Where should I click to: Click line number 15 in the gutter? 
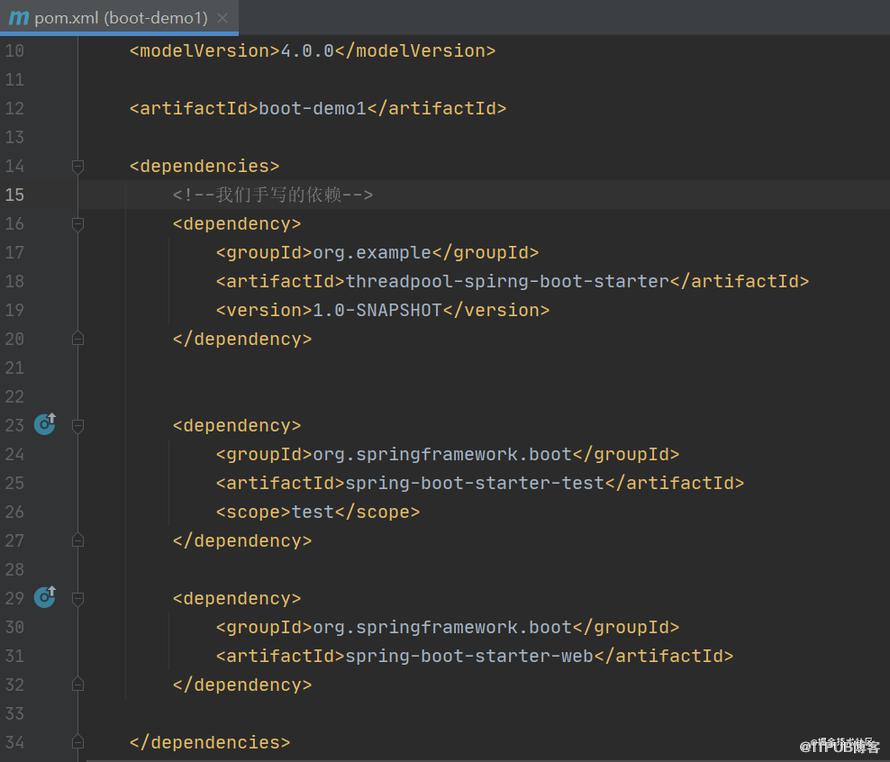click(15, 195)
